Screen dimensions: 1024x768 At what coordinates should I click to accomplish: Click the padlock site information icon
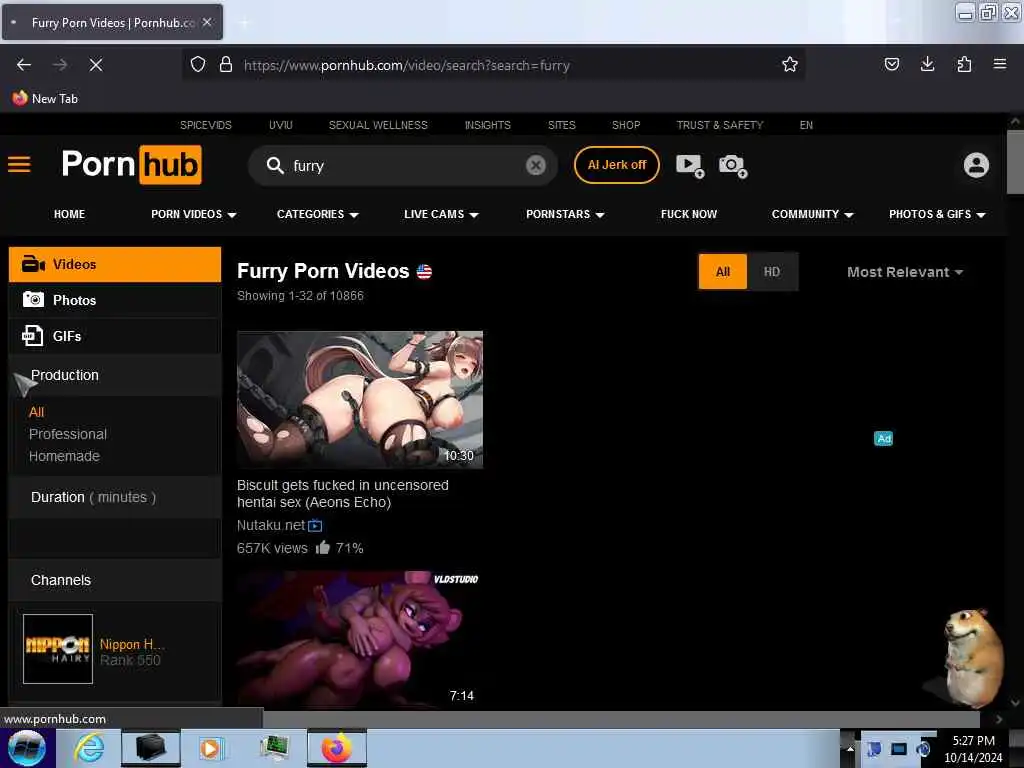coord(226,65)
